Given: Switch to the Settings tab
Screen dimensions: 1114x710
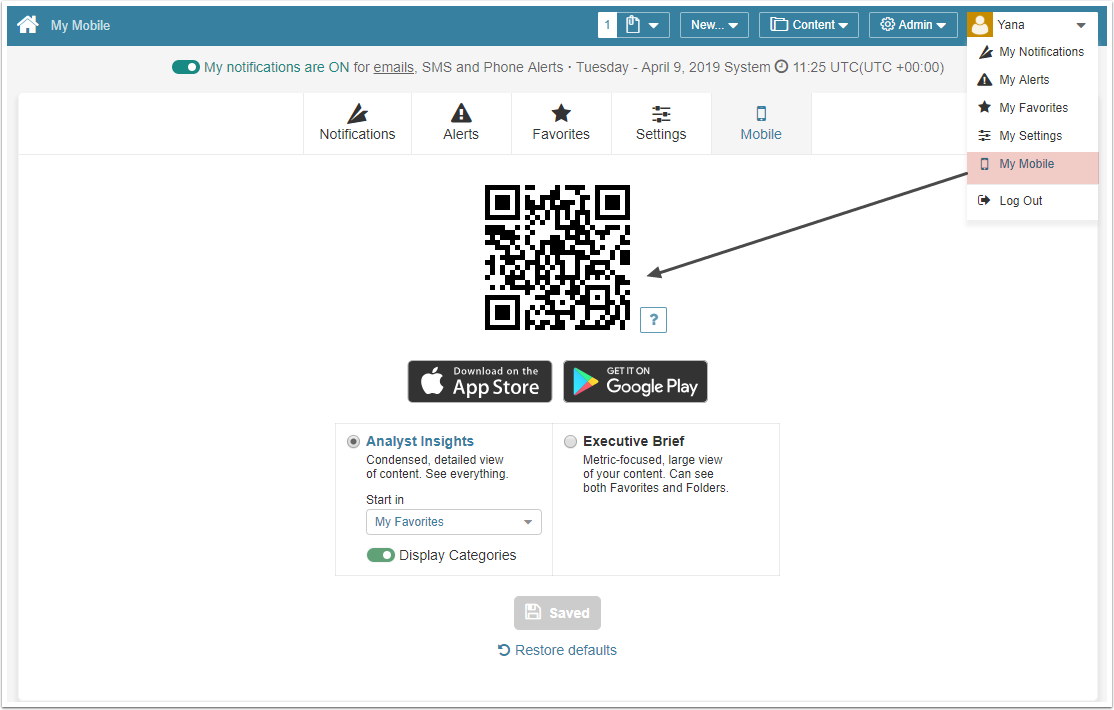Looking at the screenshot, I should pos(661,123).
